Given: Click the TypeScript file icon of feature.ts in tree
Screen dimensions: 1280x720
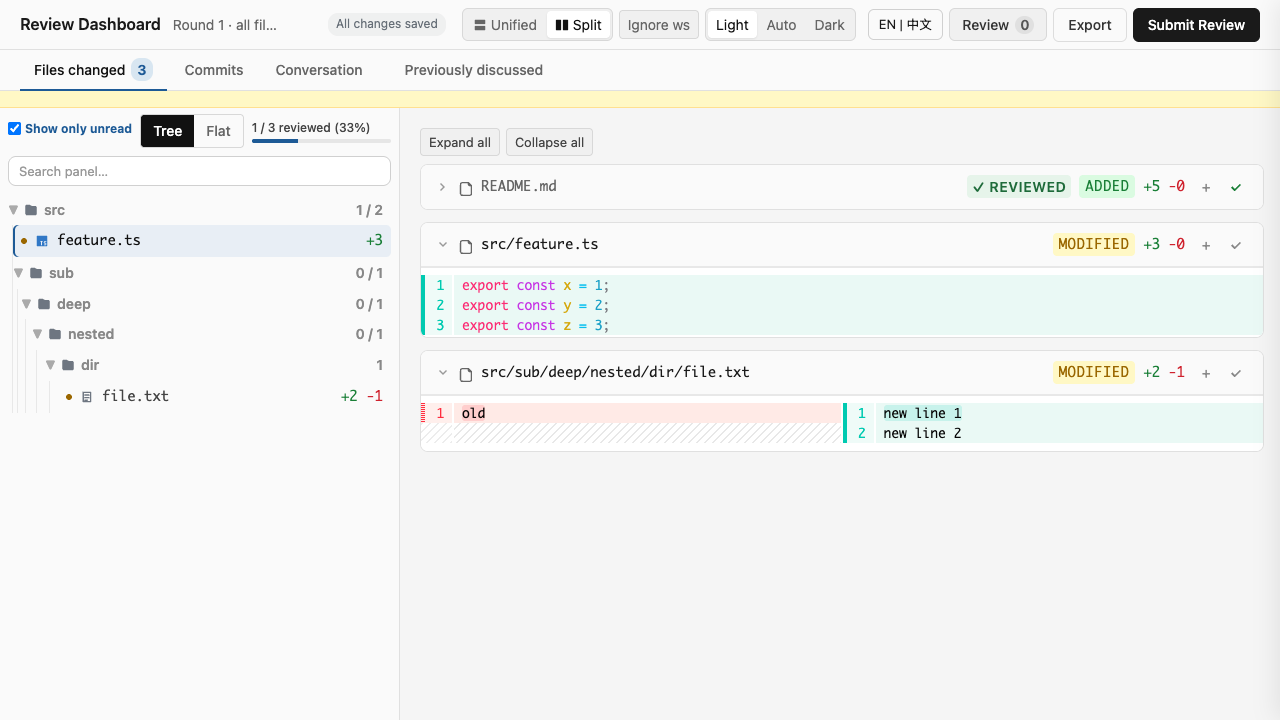Looking at the screenshot, I should coord(42,241).
